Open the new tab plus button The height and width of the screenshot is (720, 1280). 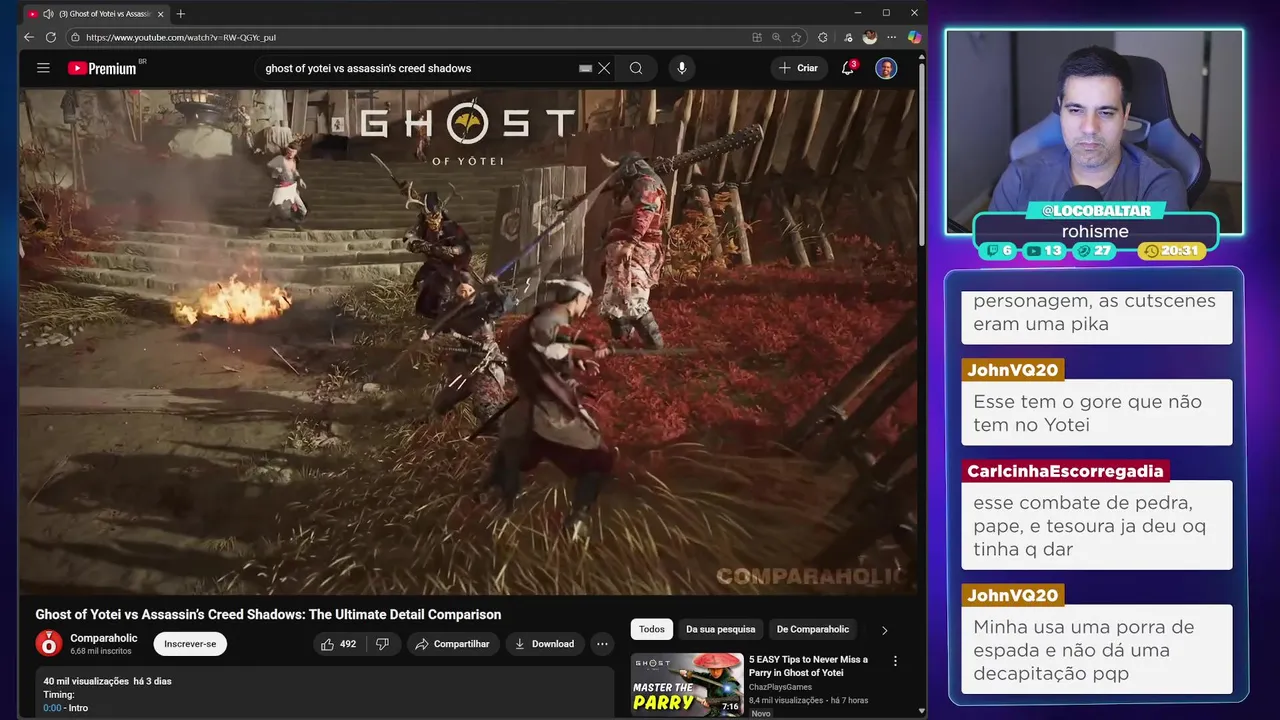click(x=181, y=13)
